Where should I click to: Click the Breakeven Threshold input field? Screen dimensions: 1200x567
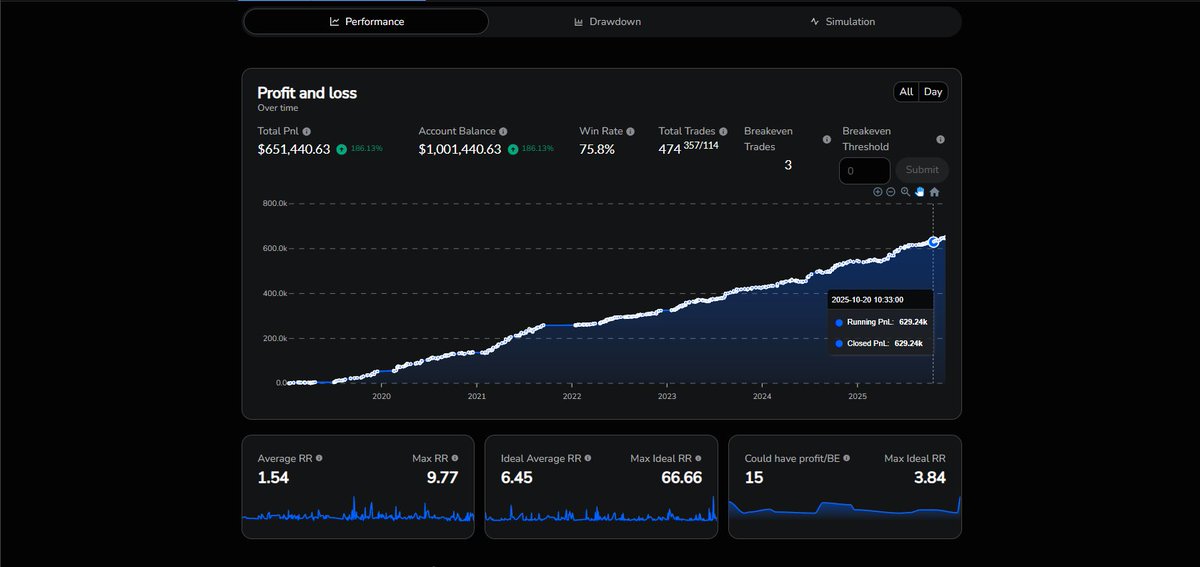(x=864, y=170)
